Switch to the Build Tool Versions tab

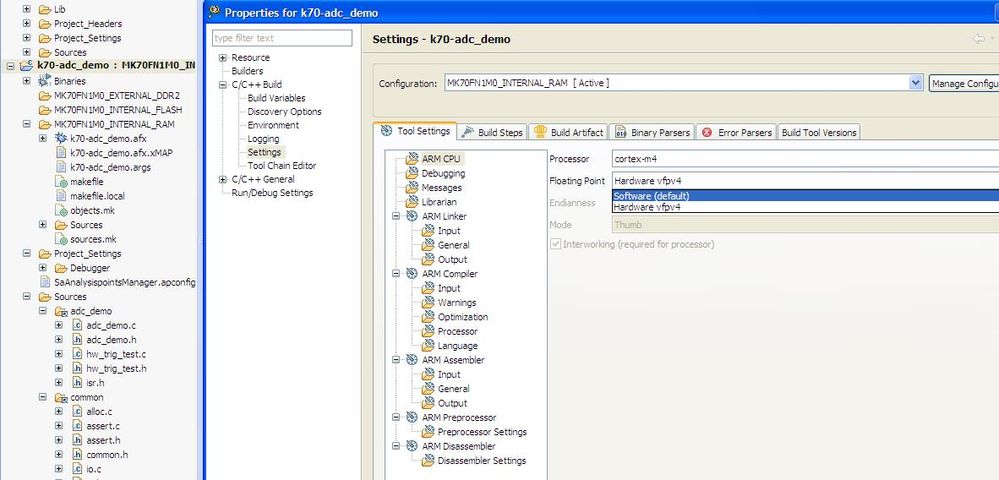tap(819, 132)
